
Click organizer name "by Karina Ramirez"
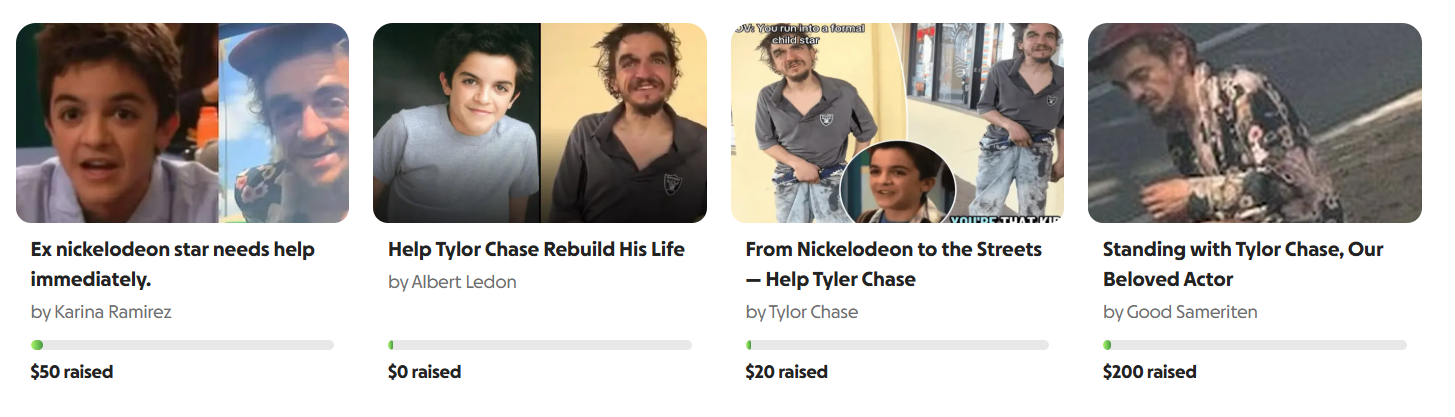click(101, 312)
